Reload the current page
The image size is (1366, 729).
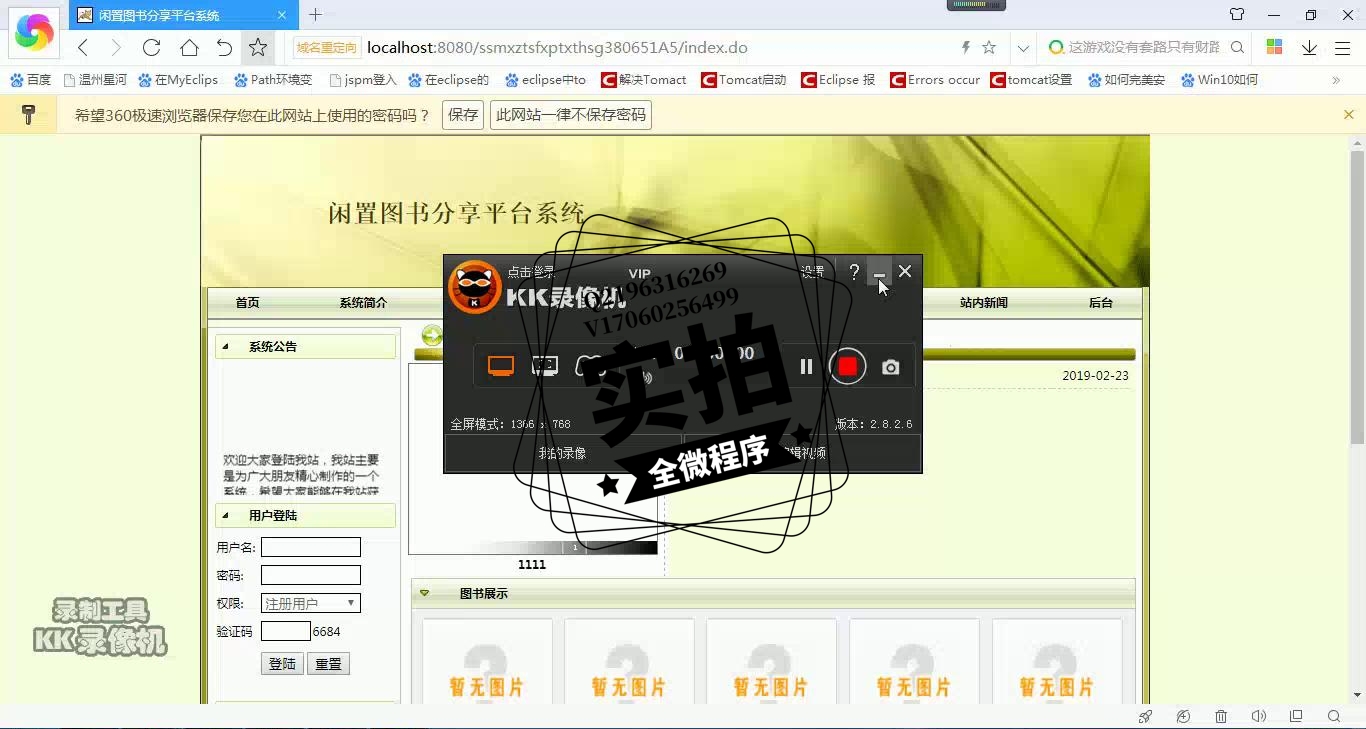click(152, 47)
